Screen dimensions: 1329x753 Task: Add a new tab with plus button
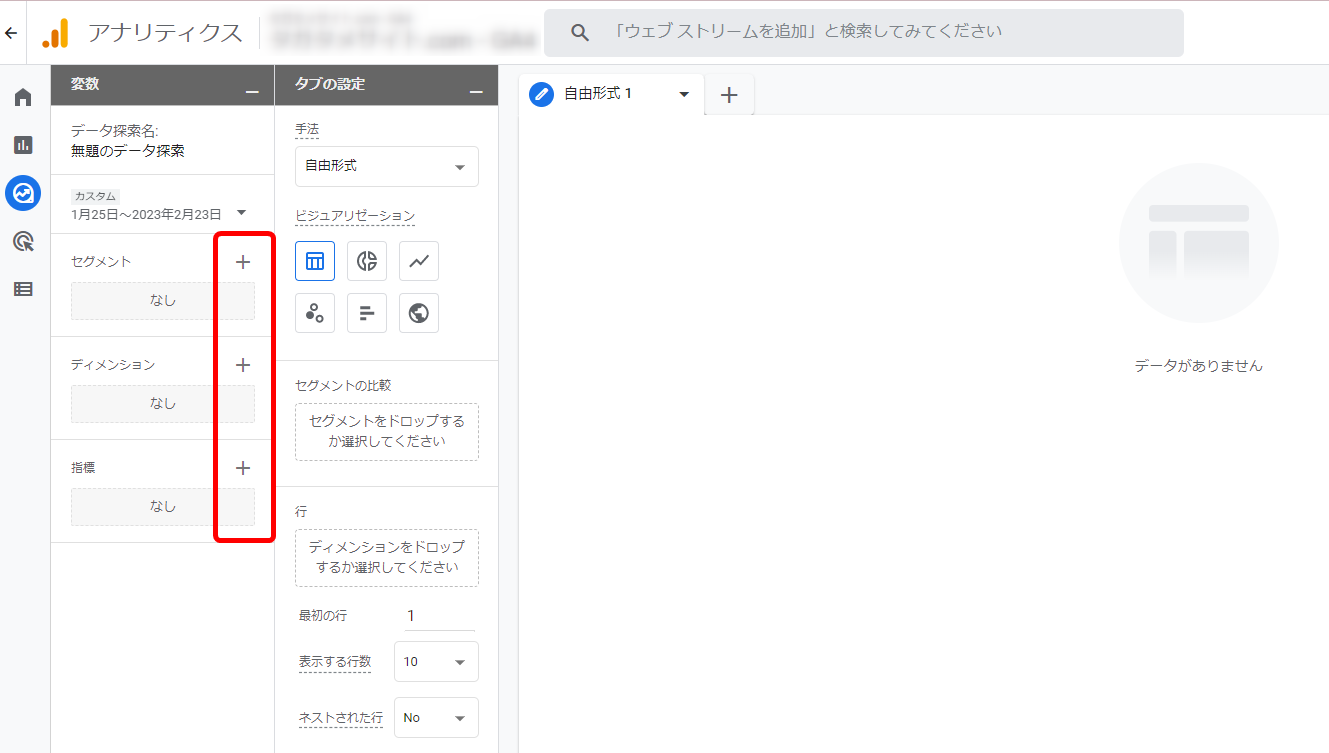729,95
